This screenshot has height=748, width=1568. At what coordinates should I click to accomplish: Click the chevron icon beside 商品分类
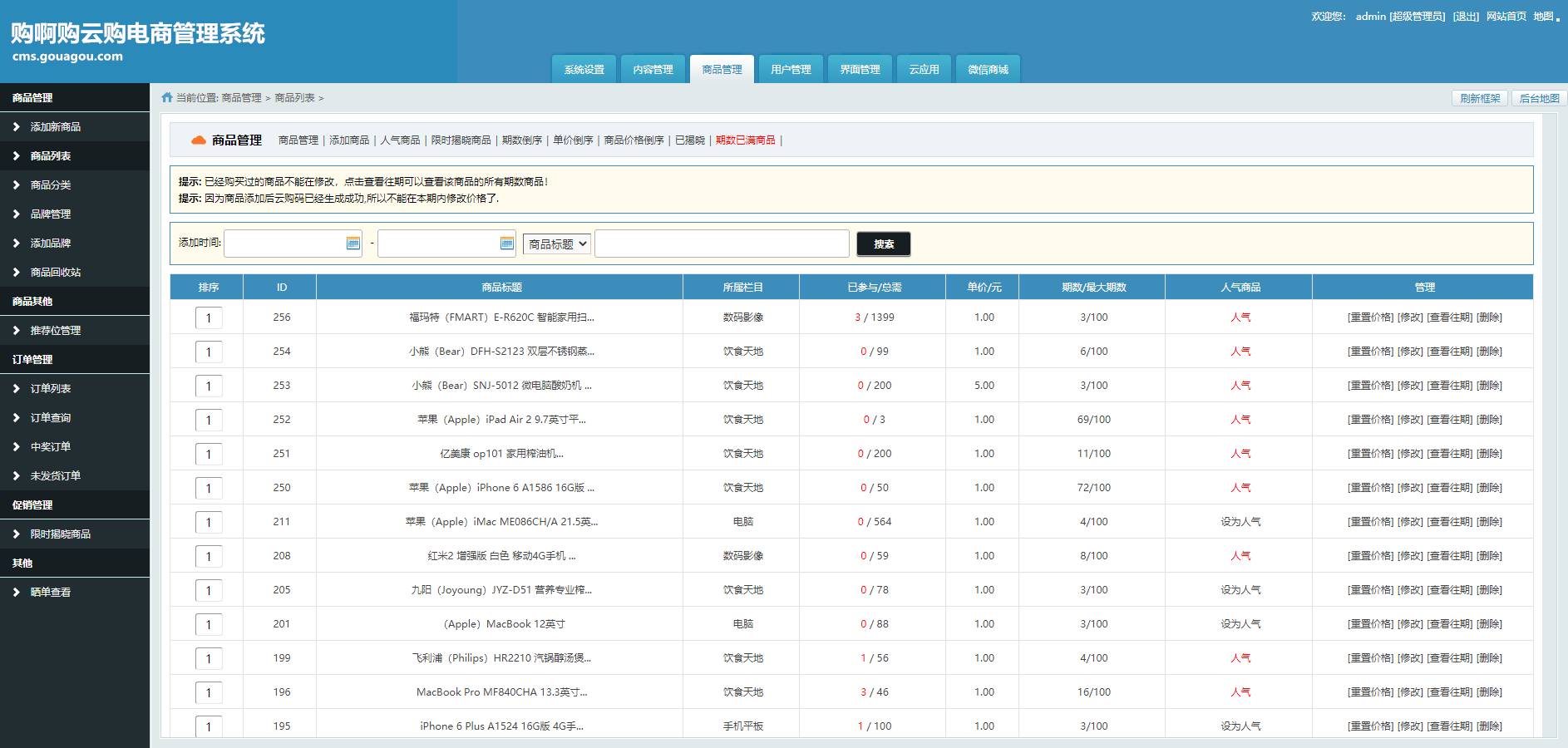click(x=16, y=185)
